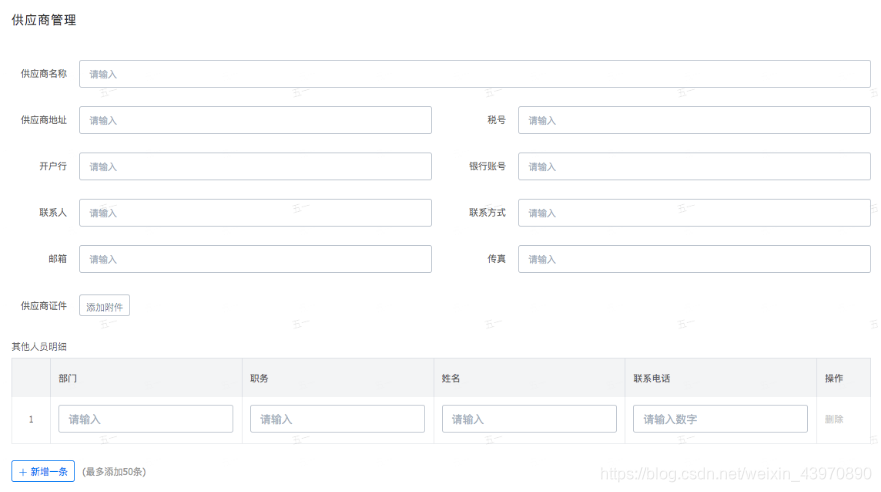Viewport: 881px width, 492px height.
Task: Click the 传真 input field
Action: [694, 259]
